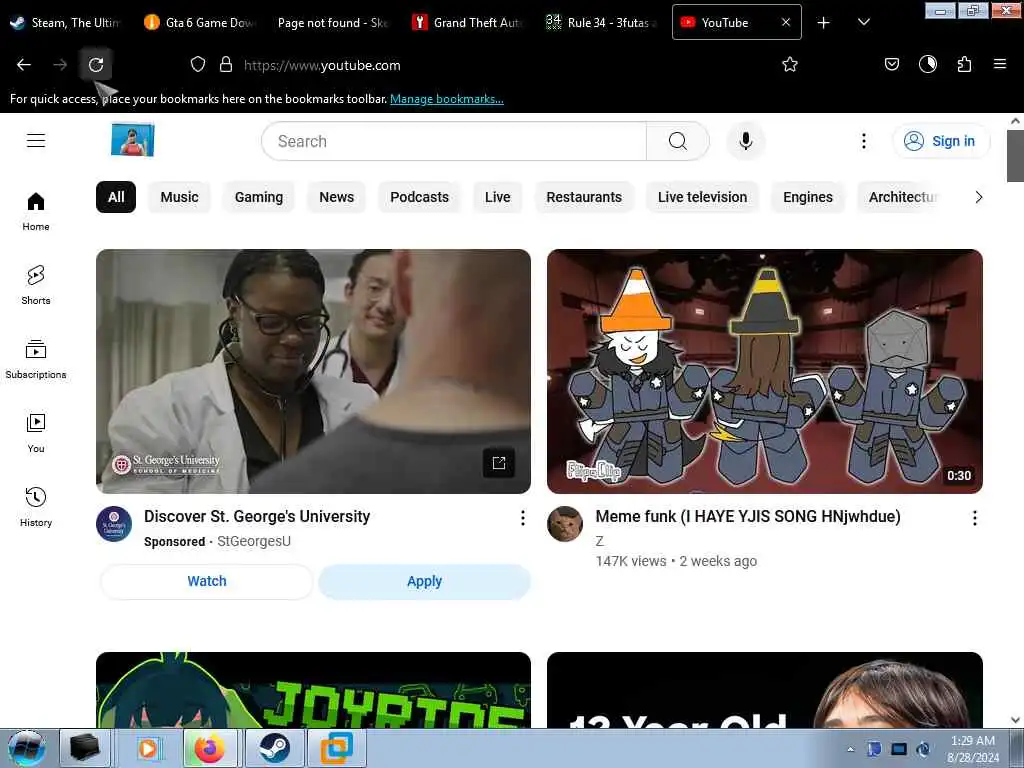The image size is (1024, 768).
Task: Select the Restaurants filter chip
Action: pos(584,197)
